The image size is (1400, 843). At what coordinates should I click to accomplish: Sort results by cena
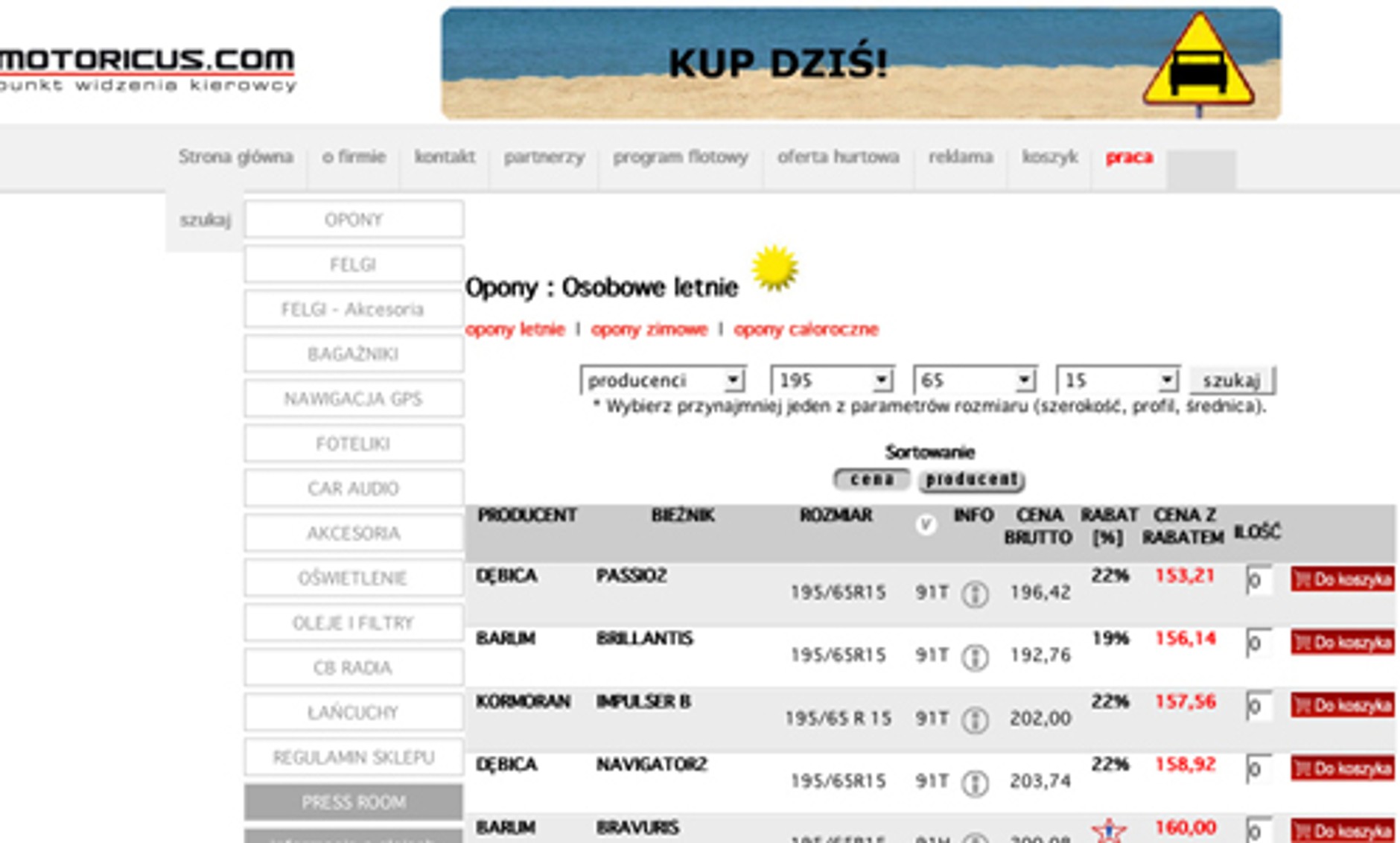point(871,480)
